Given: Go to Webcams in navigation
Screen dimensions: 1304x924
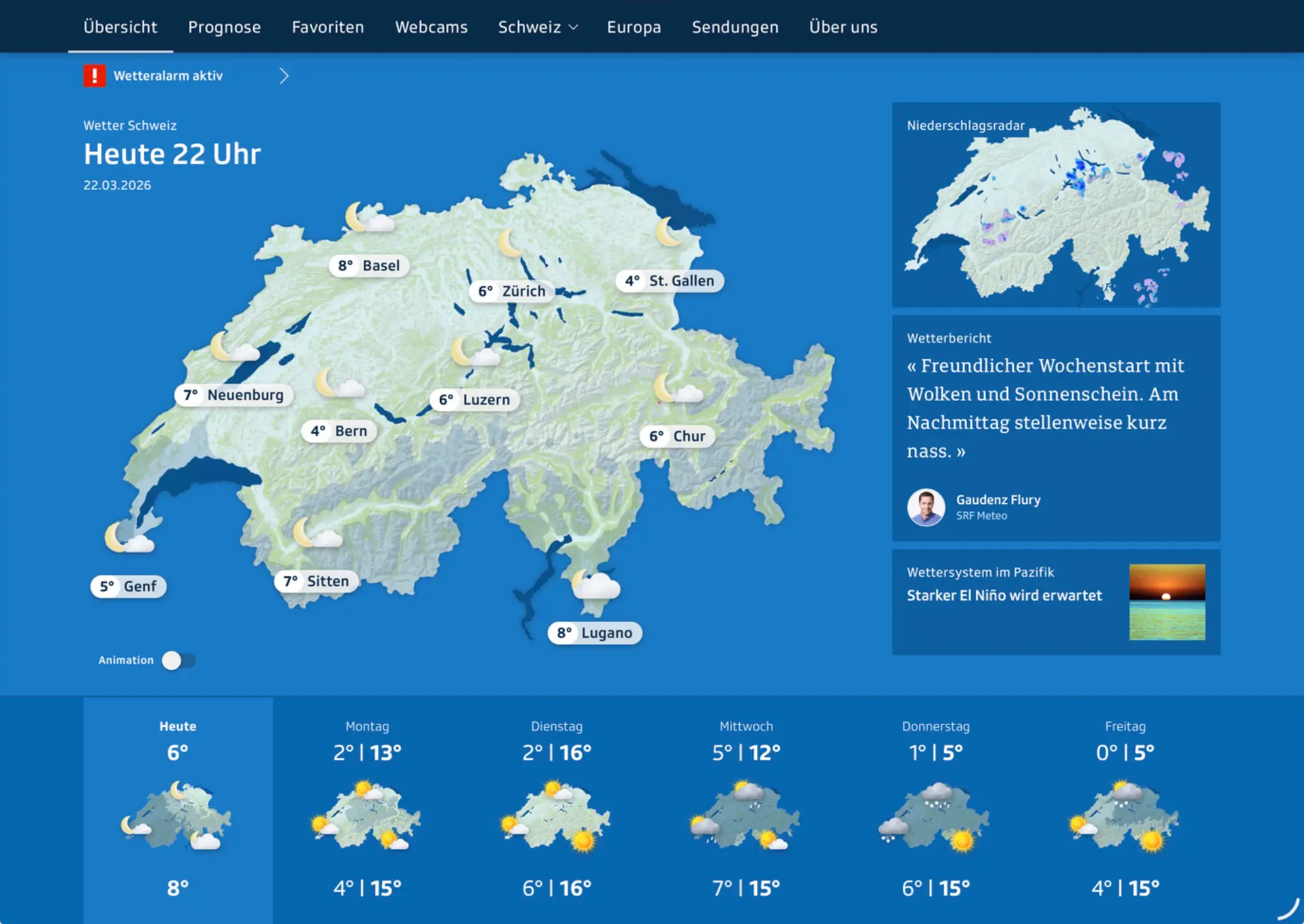Looking at the screenshot, I should [x=431, y=27].
